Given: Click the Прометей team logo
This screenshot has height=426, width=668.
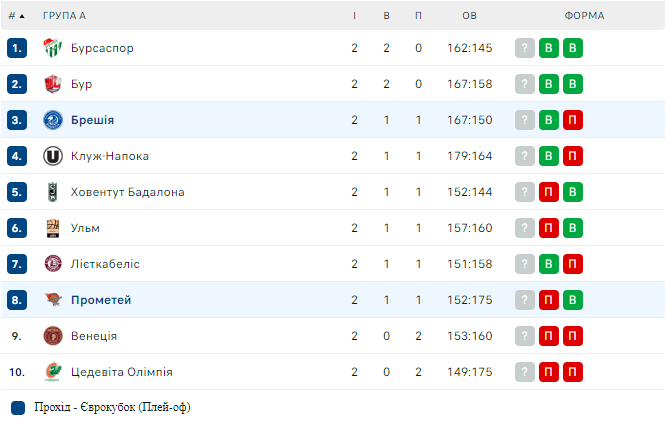Looking at the screenshot, I should click(x=53, y=300).
